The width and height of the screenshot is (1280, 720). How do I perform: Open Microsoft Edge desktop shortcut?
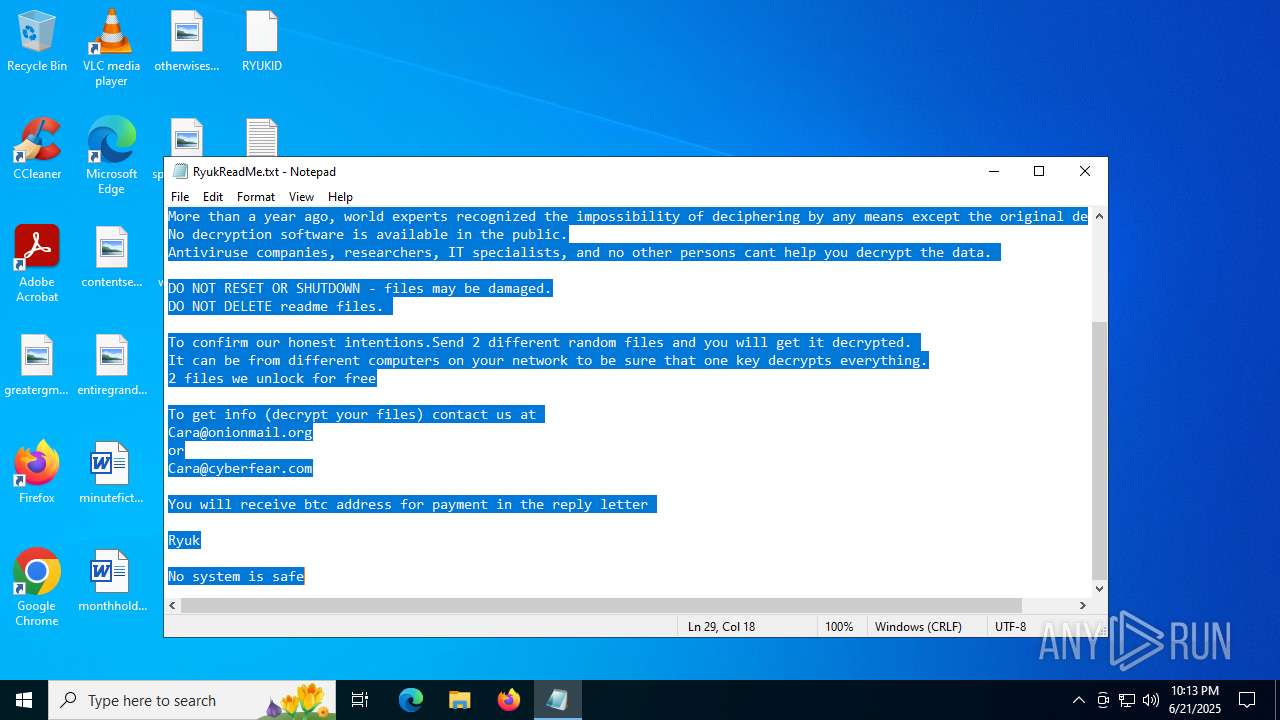[111, 156]
